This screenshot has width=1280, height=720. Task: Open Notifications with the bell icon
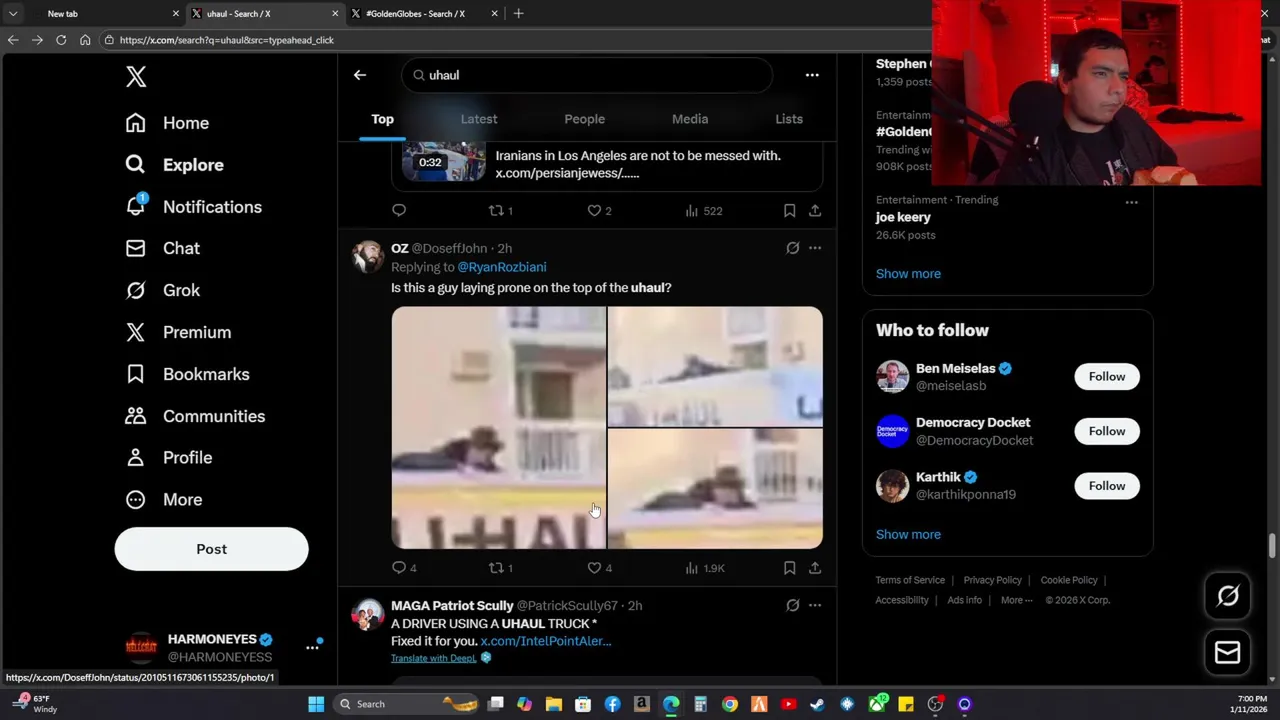pos(193,207)
